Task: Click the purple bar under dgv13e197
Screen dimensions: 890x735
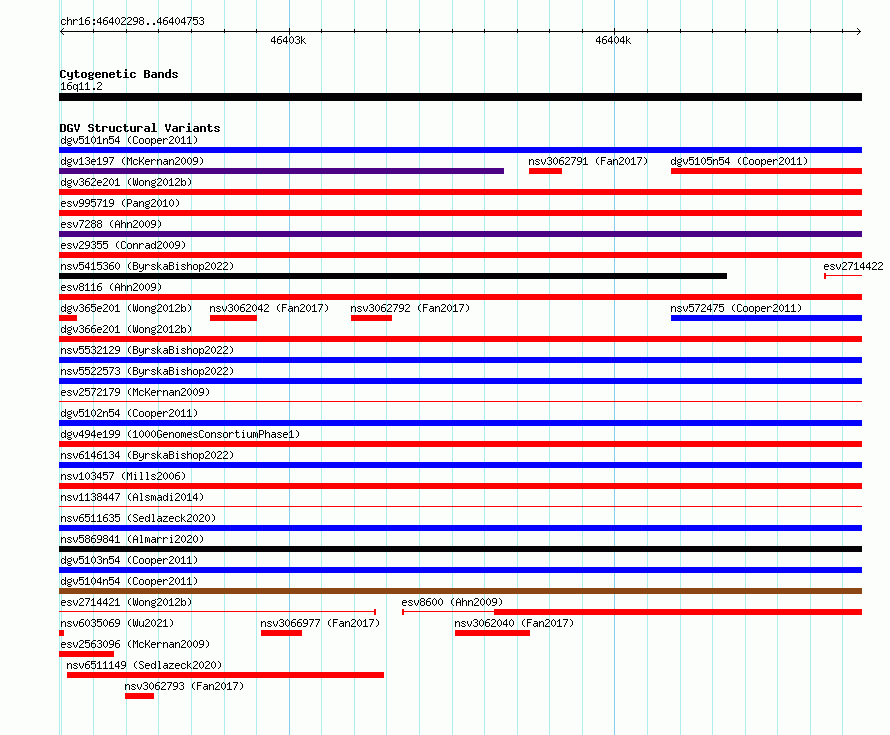Action: click(x=282, y=171)
